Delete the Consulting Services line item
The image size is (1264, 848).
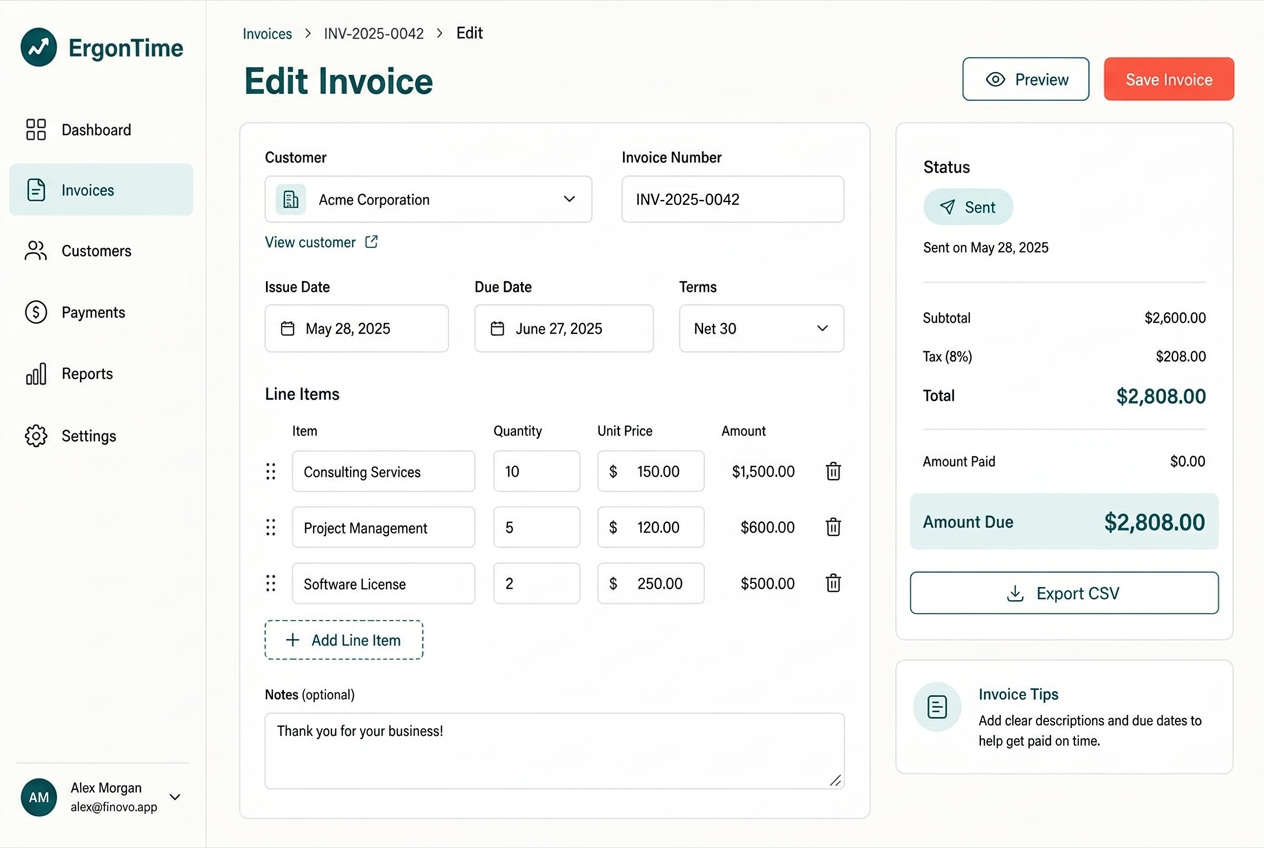click(833, 471)
